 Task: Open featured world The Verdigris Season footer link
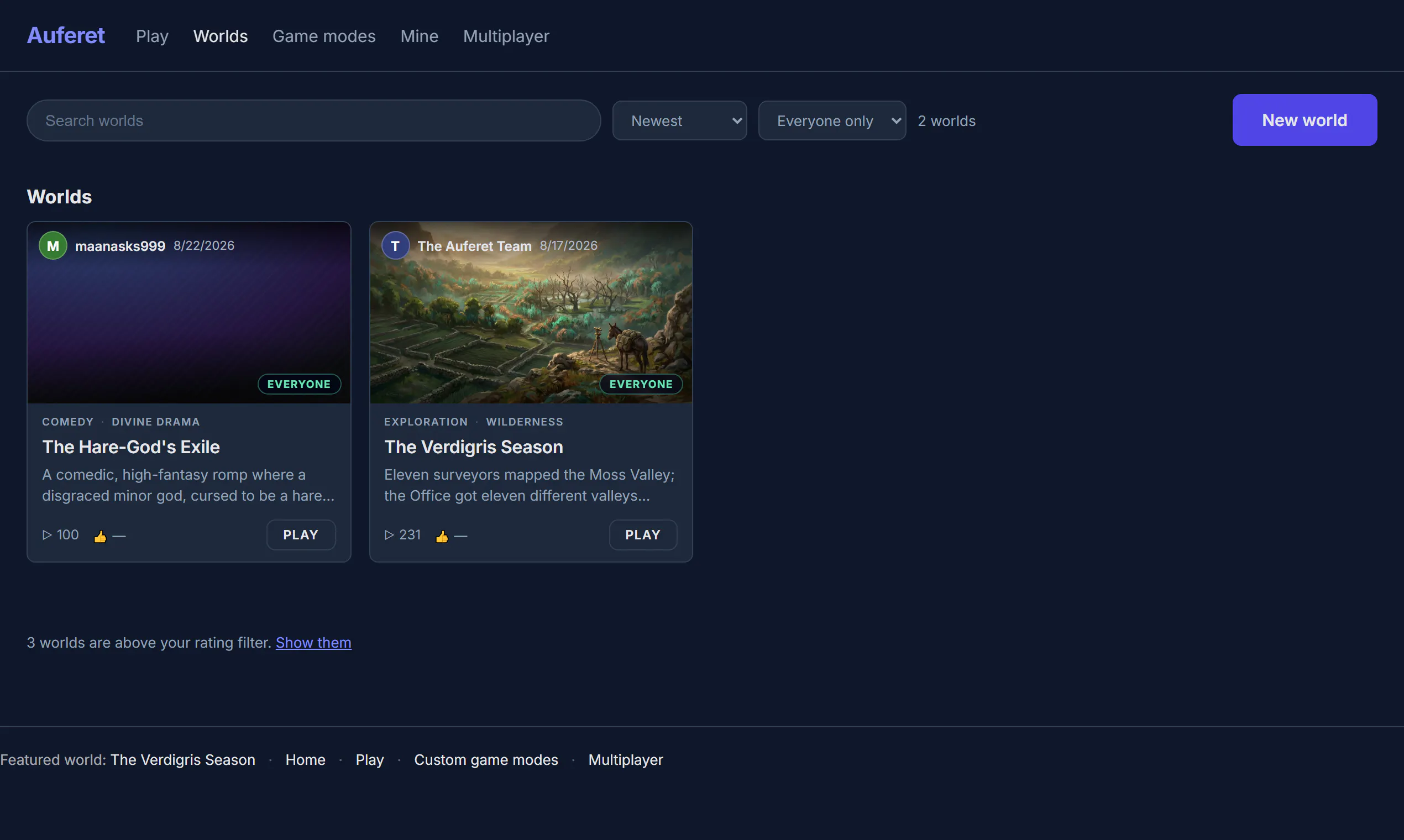click(x=182, y=760)
